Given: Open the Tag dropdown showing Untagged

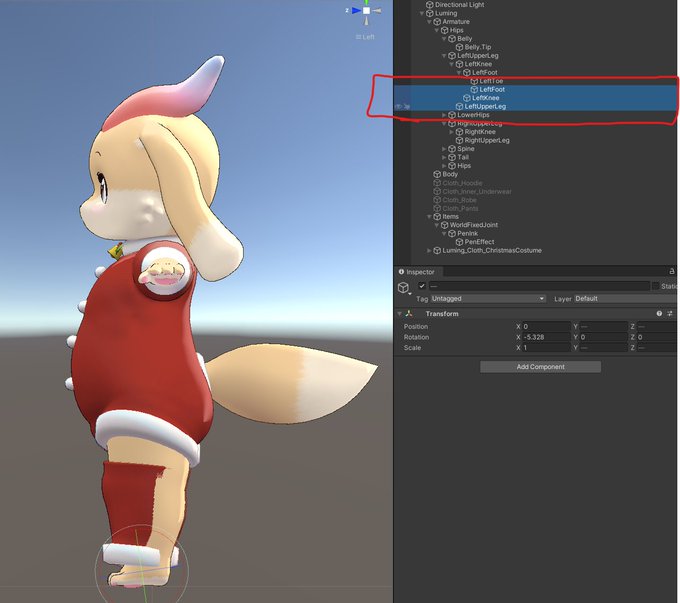Looking at the screenshot, I should 488,298.
